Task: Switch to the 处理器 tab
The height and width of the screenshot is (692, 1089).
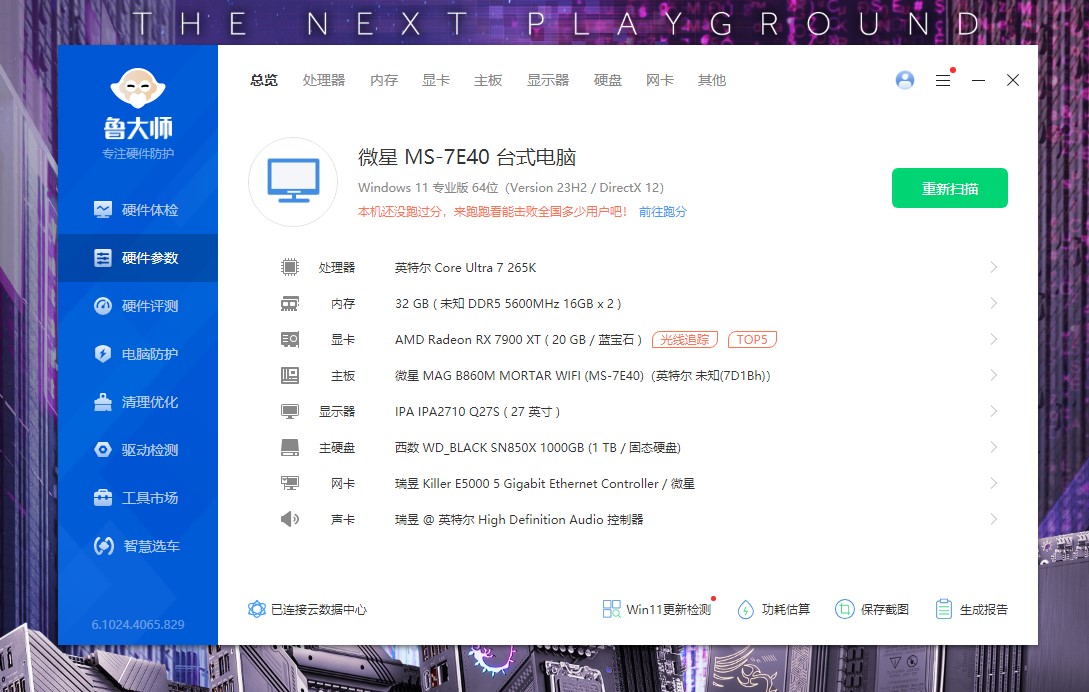Action: tap(324, 80)
